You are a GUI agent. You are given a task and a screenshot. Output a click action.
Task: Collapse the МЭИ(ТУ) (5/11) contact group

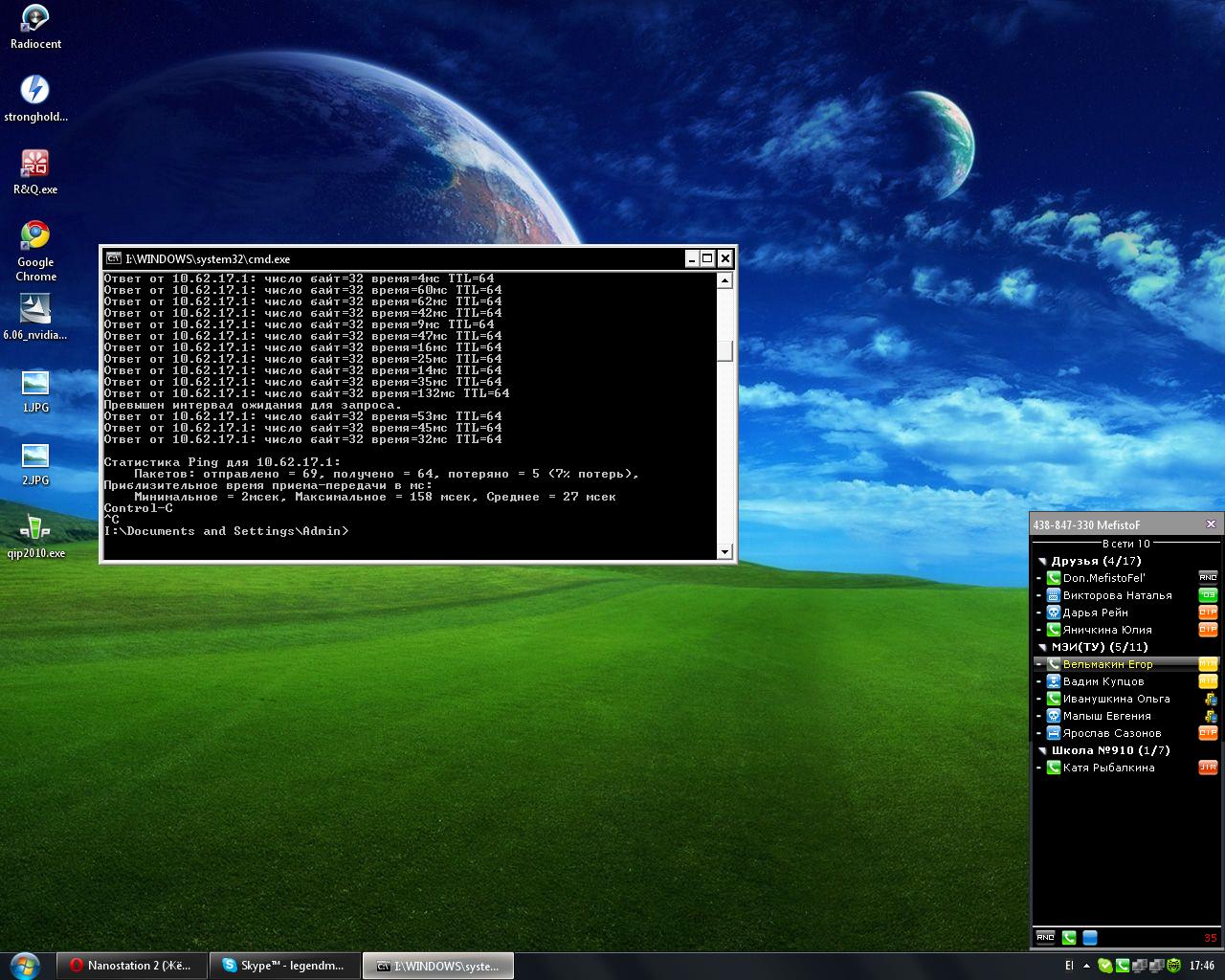pos(1042,648)
